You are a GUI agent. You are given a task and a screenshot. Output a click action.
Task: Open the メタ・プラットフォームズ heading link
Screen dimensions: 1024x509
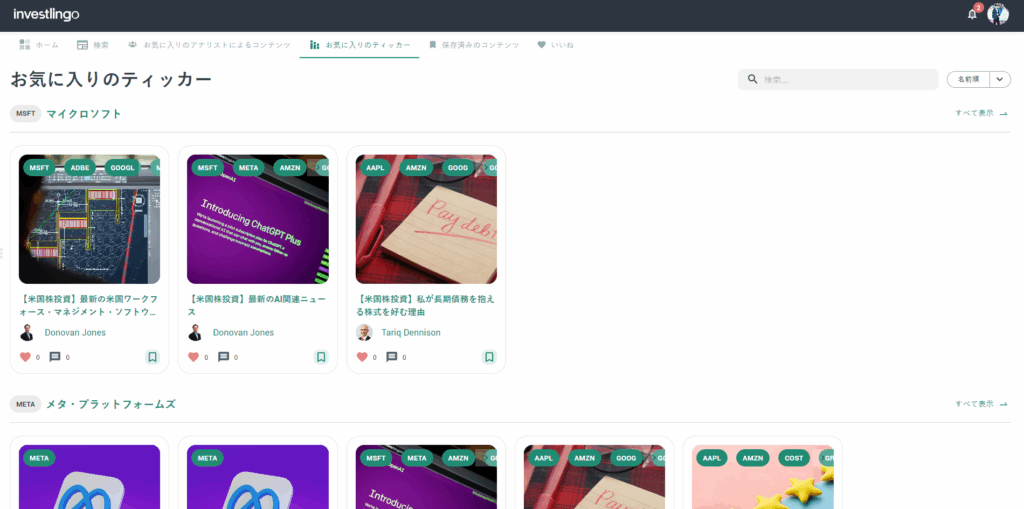111,404
